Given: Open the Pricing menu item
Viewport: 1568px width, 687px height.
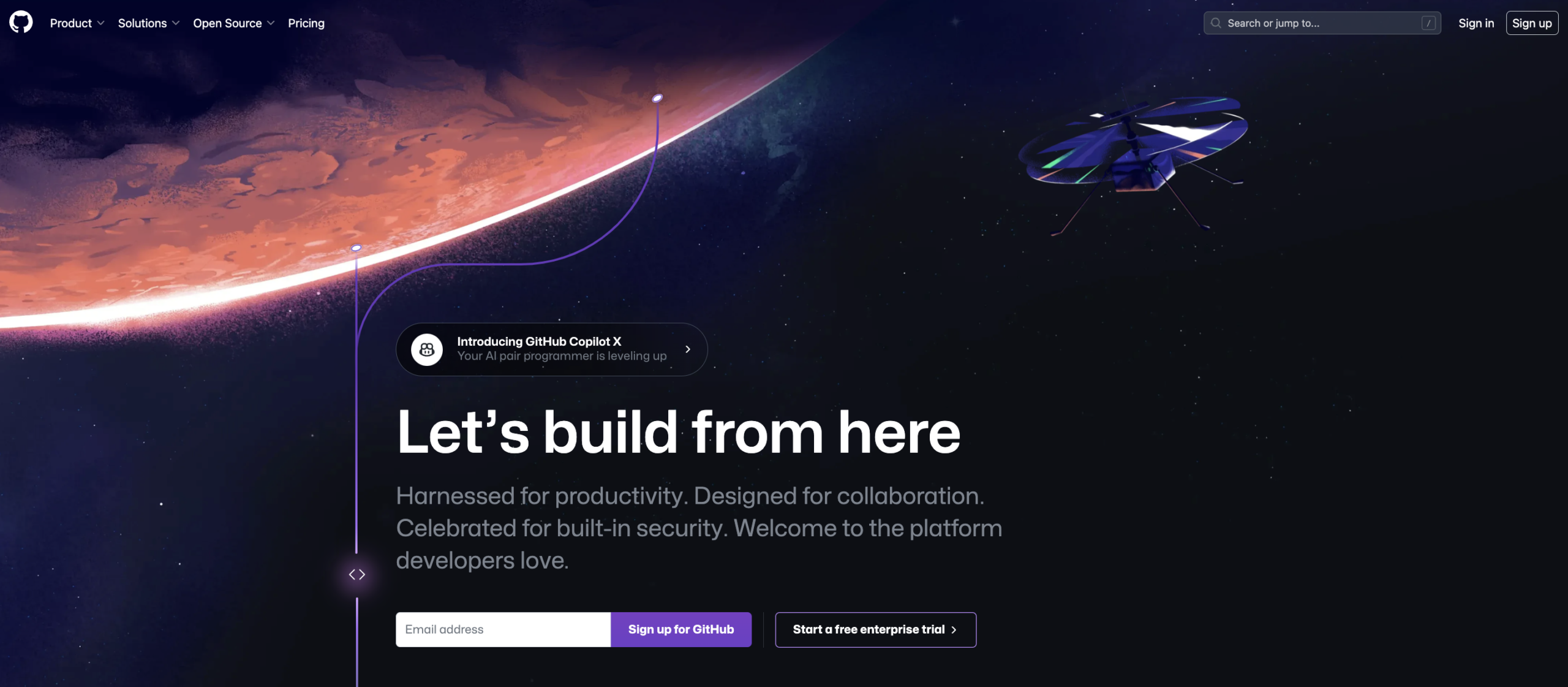Looking at the screenshot, I should point(305,22).
